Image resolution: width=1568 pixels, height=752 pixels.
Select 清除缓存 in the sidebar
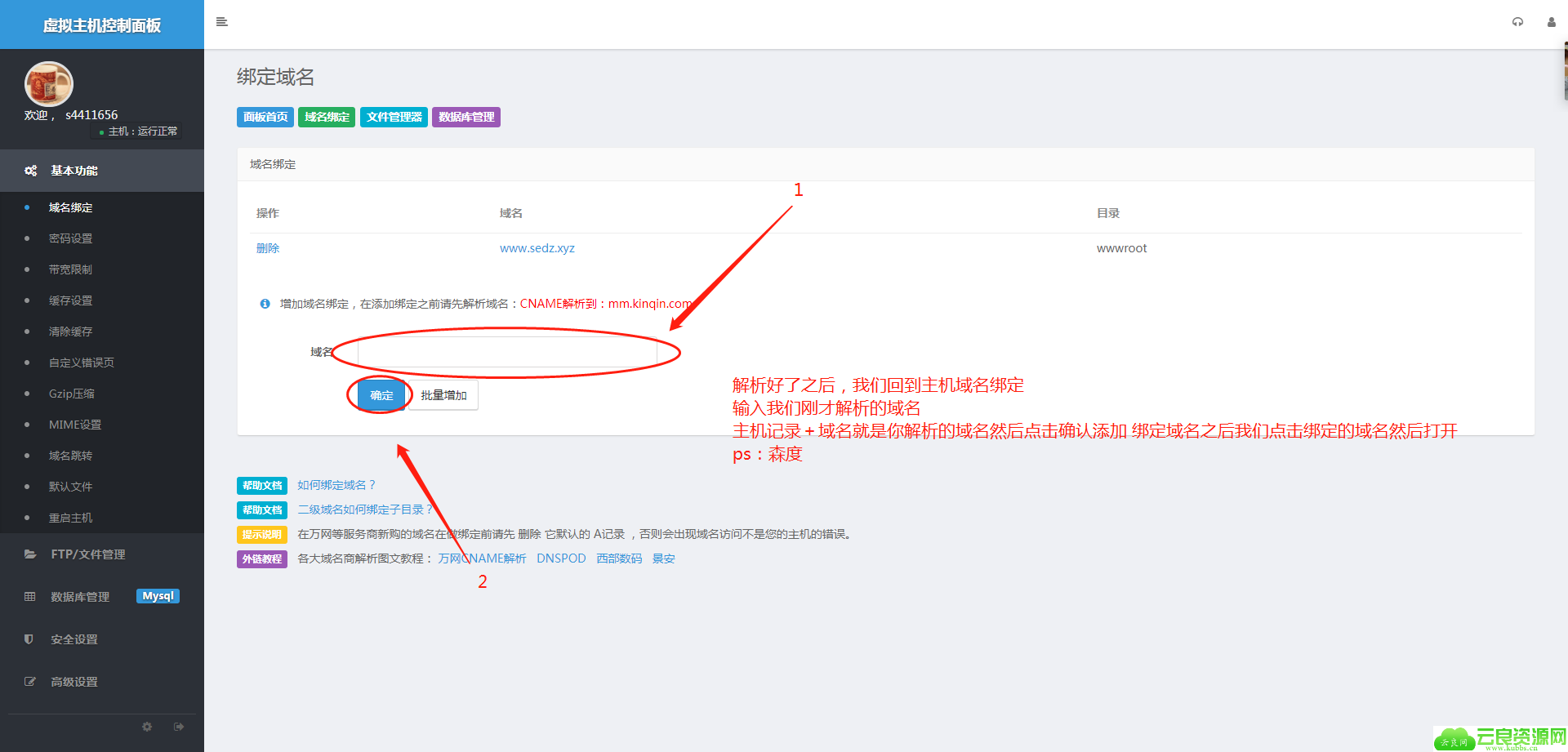(x=70, y=332)
